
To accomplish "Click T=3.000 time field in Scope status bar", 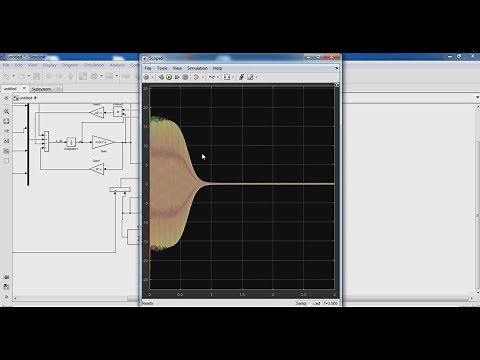I will point(331,303).
